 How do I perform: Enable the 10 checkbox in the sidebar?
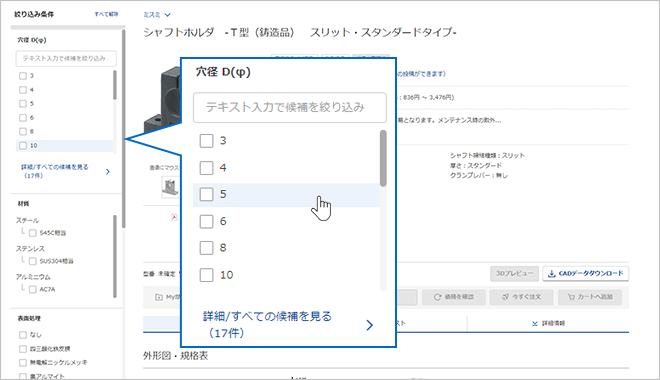click(x=23, y=146)
